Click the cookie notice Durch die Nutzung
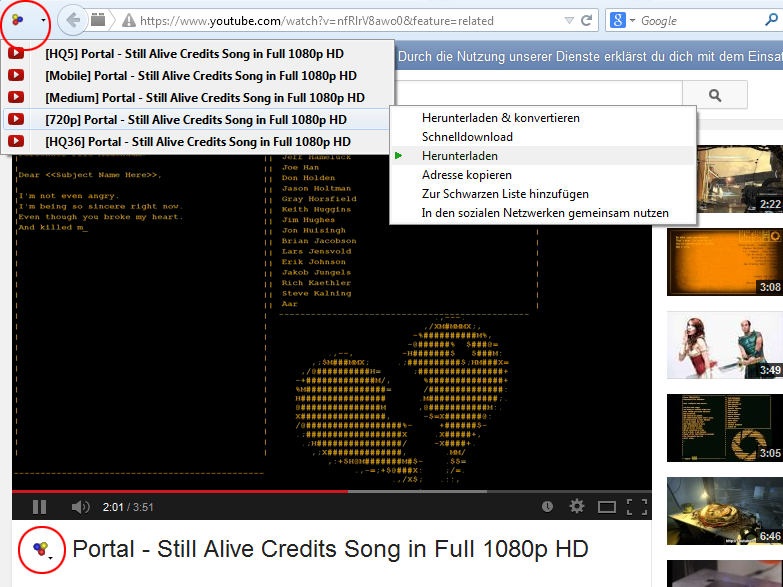The height and width of the screenshot is (587, 783). coord(589,56)
